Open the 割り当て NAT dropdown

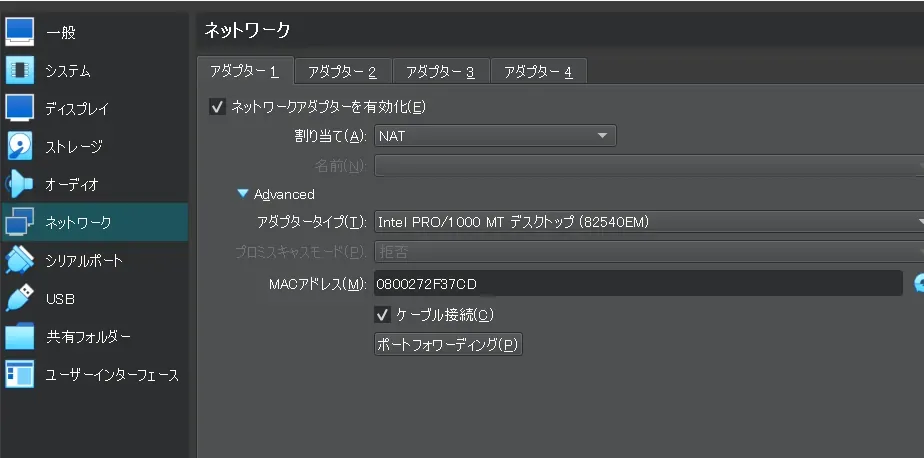(x=495, y=135)
